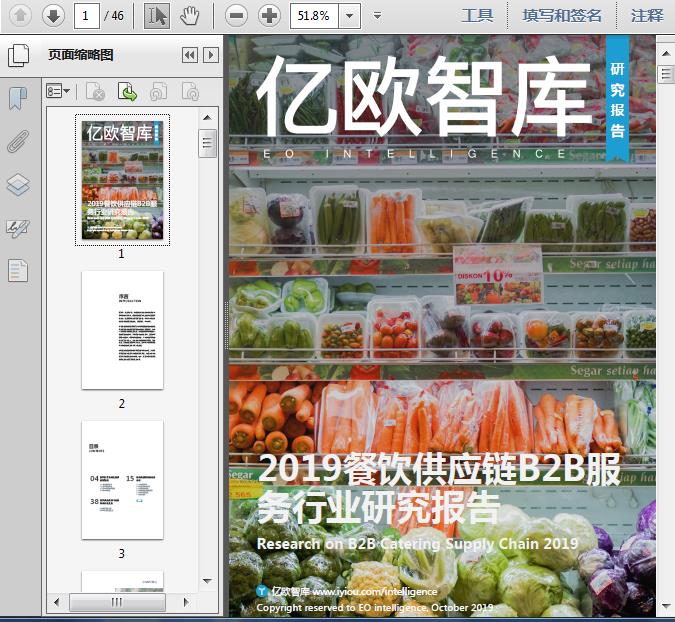Activate the Hand pan tool
Screen dimensions: 675x622
click(x=189, y=16)
